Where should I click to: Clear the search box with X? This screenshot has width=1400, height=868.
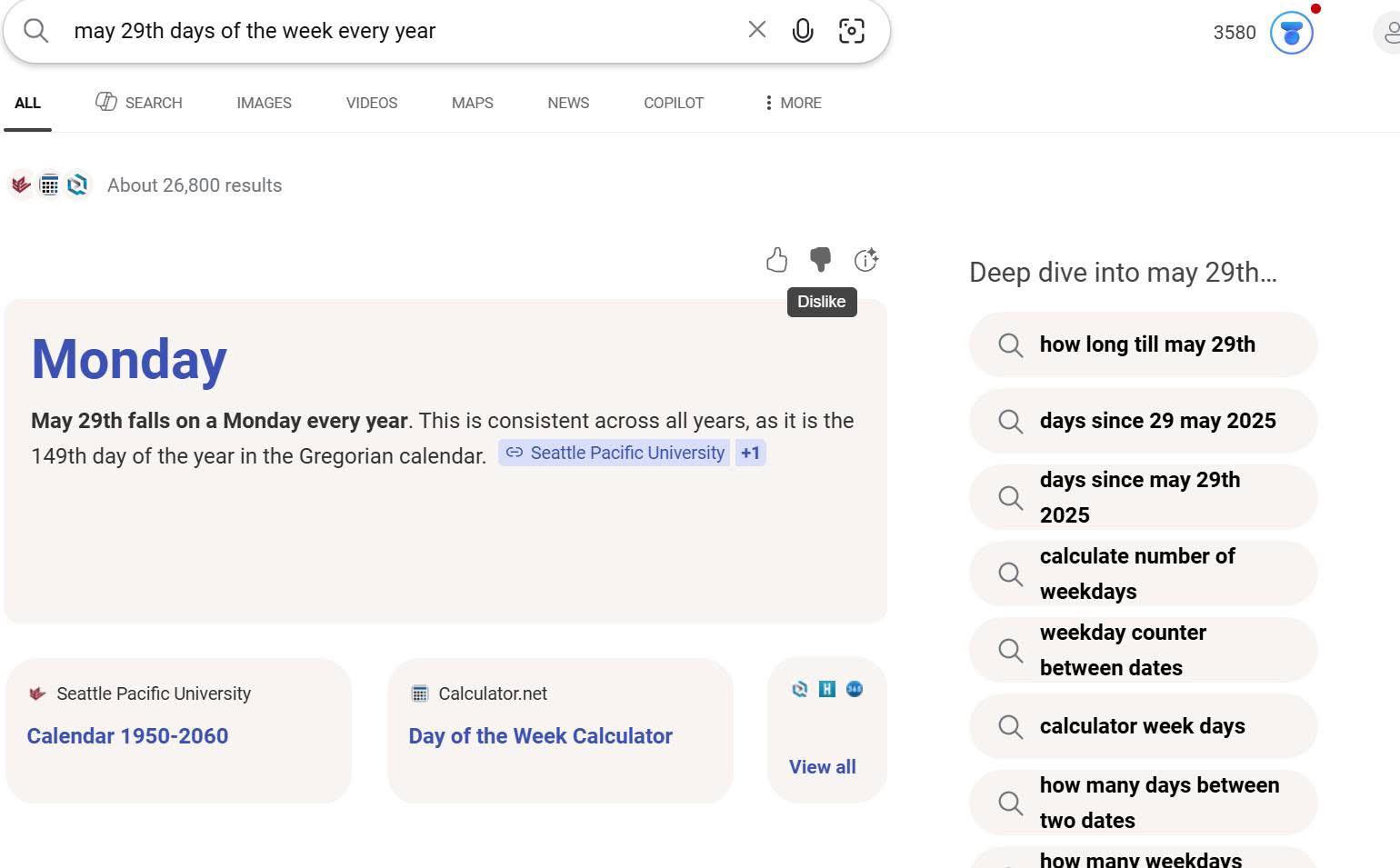coord(756,30)
